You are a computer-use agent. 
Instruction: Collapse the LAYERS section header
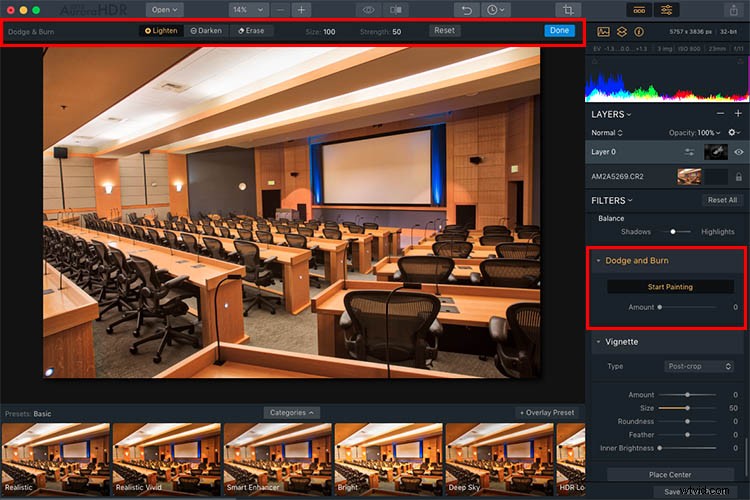coord(611,114)
